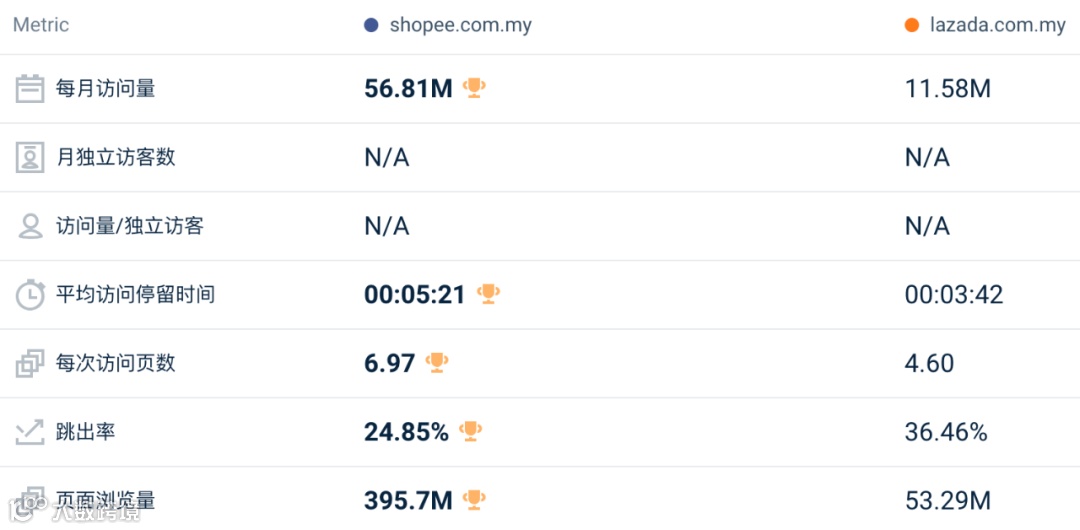This screenshot has width=1080, height=530.
Task: Click the stacked pages icon beside 每次访问页数
Action: [30, 363]
